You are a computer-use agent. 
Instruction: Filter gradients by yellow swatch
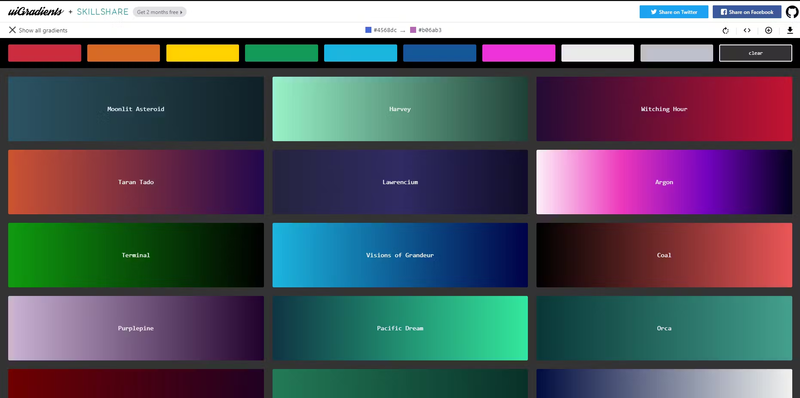203,53
